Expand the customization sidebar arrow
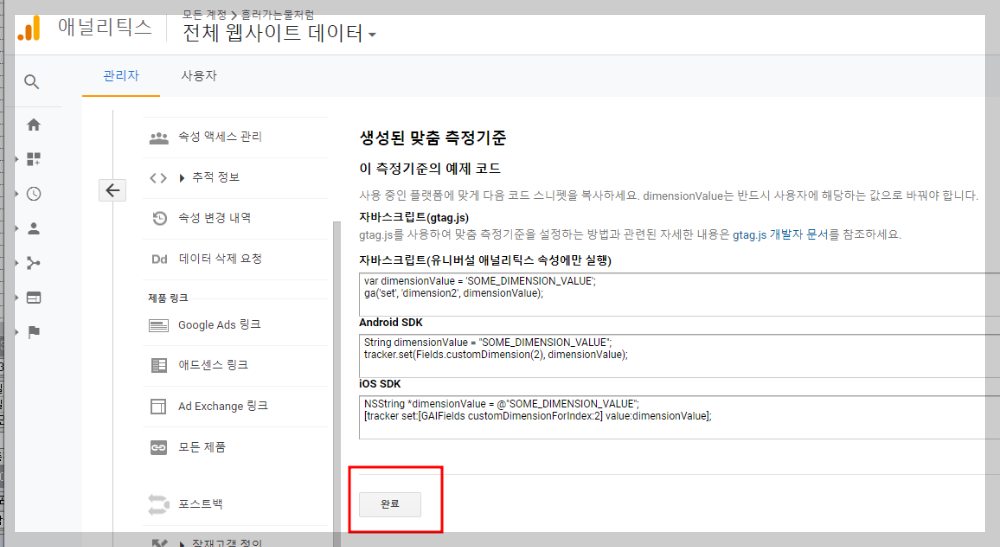The height and width of the screenshot is (547, 1000). (x=17, y=159)
